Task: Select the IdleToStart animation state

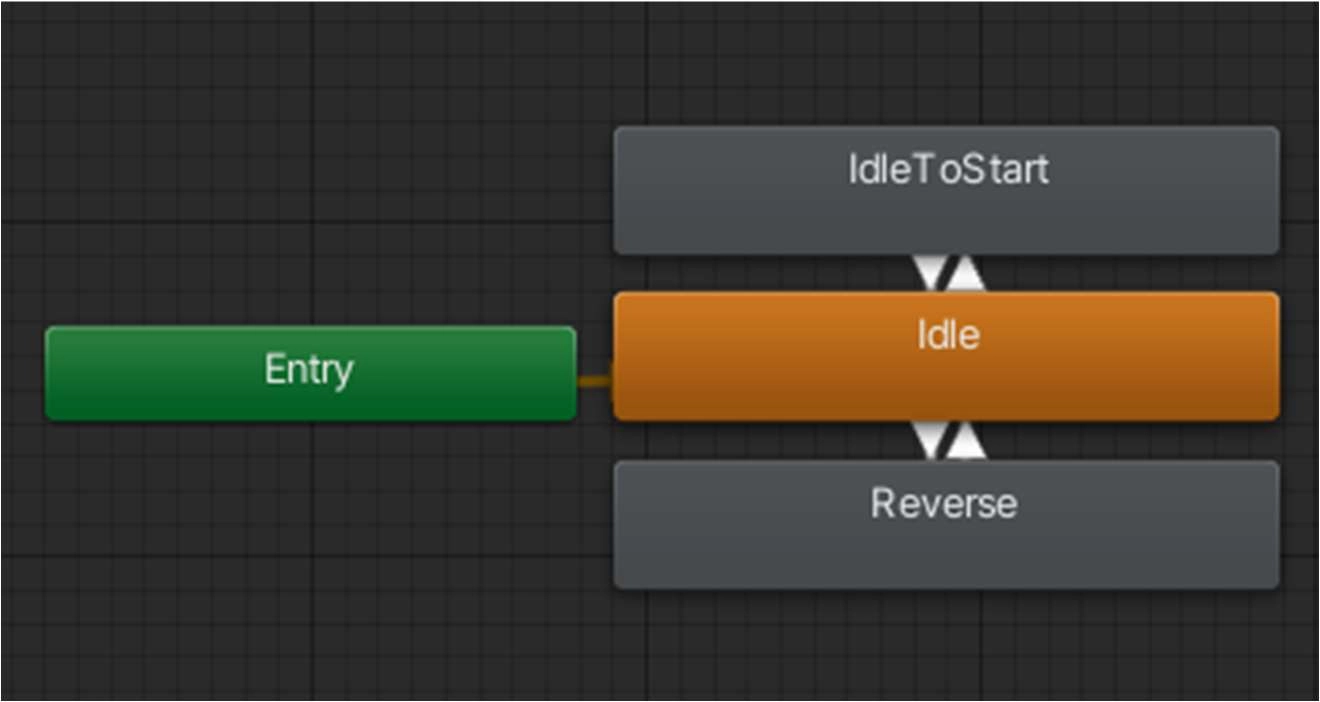Action: click(x=946, y=190)
